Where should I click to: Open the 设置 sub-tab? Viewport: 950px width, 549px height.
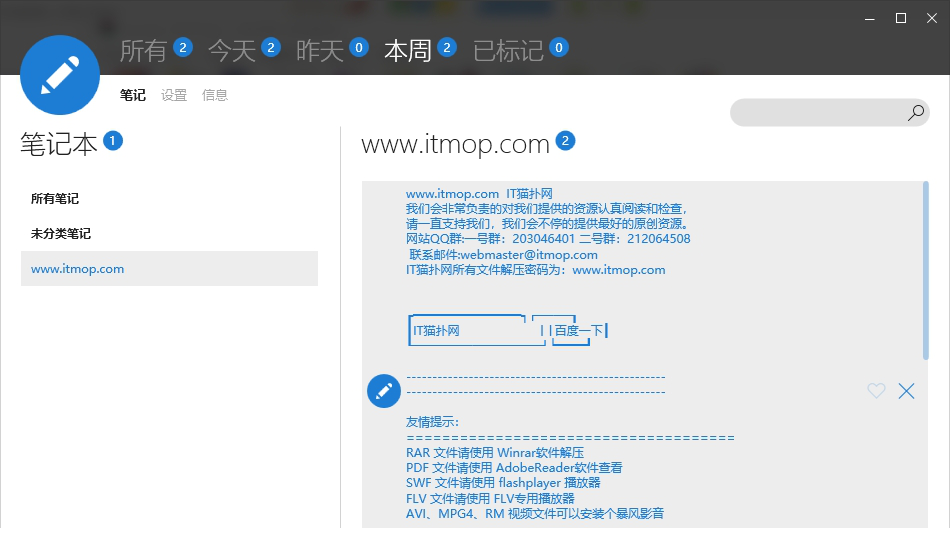tap(174, 95)
